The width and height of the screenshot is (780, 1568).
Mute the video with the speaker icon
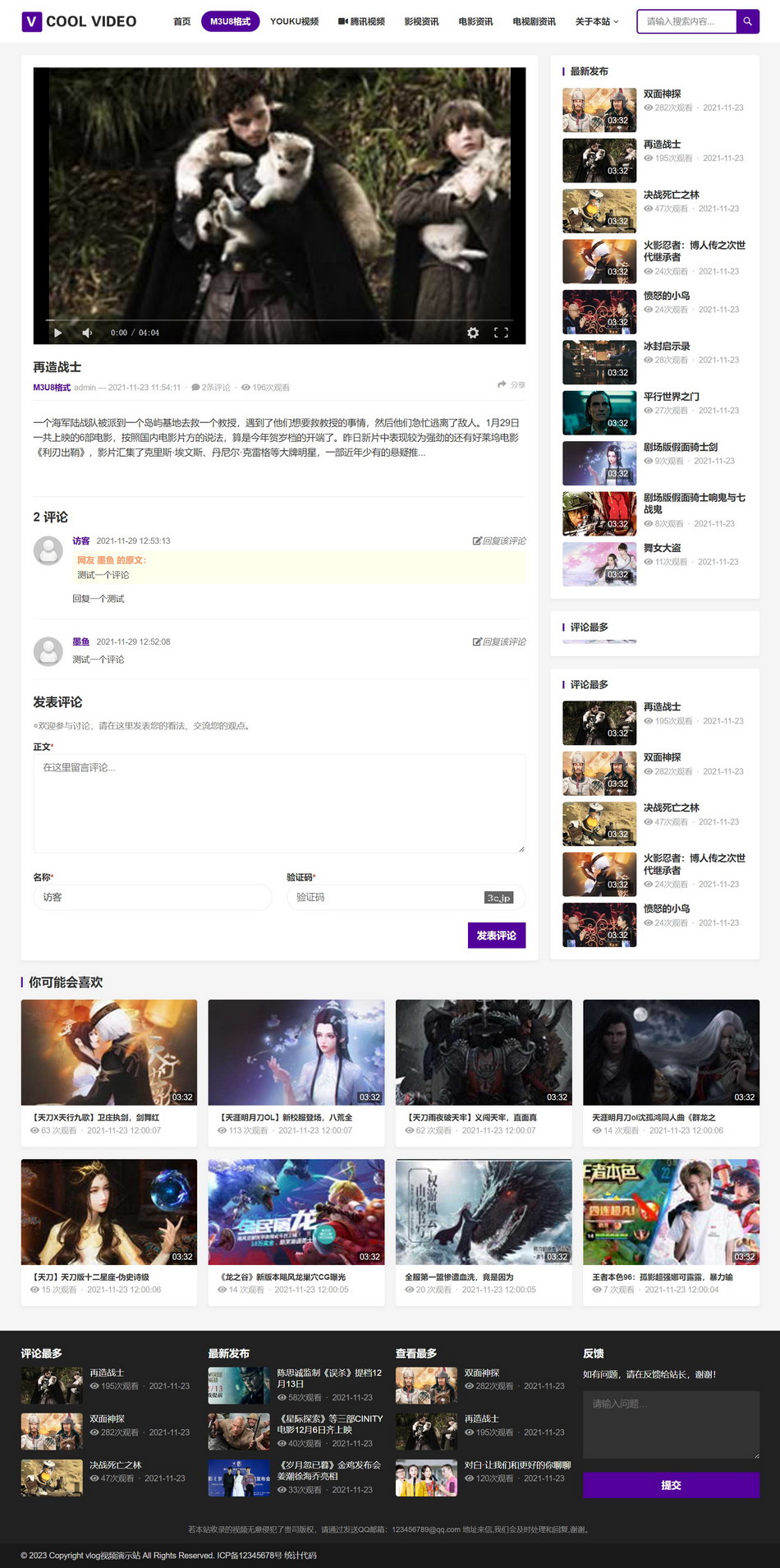[87, 333]
